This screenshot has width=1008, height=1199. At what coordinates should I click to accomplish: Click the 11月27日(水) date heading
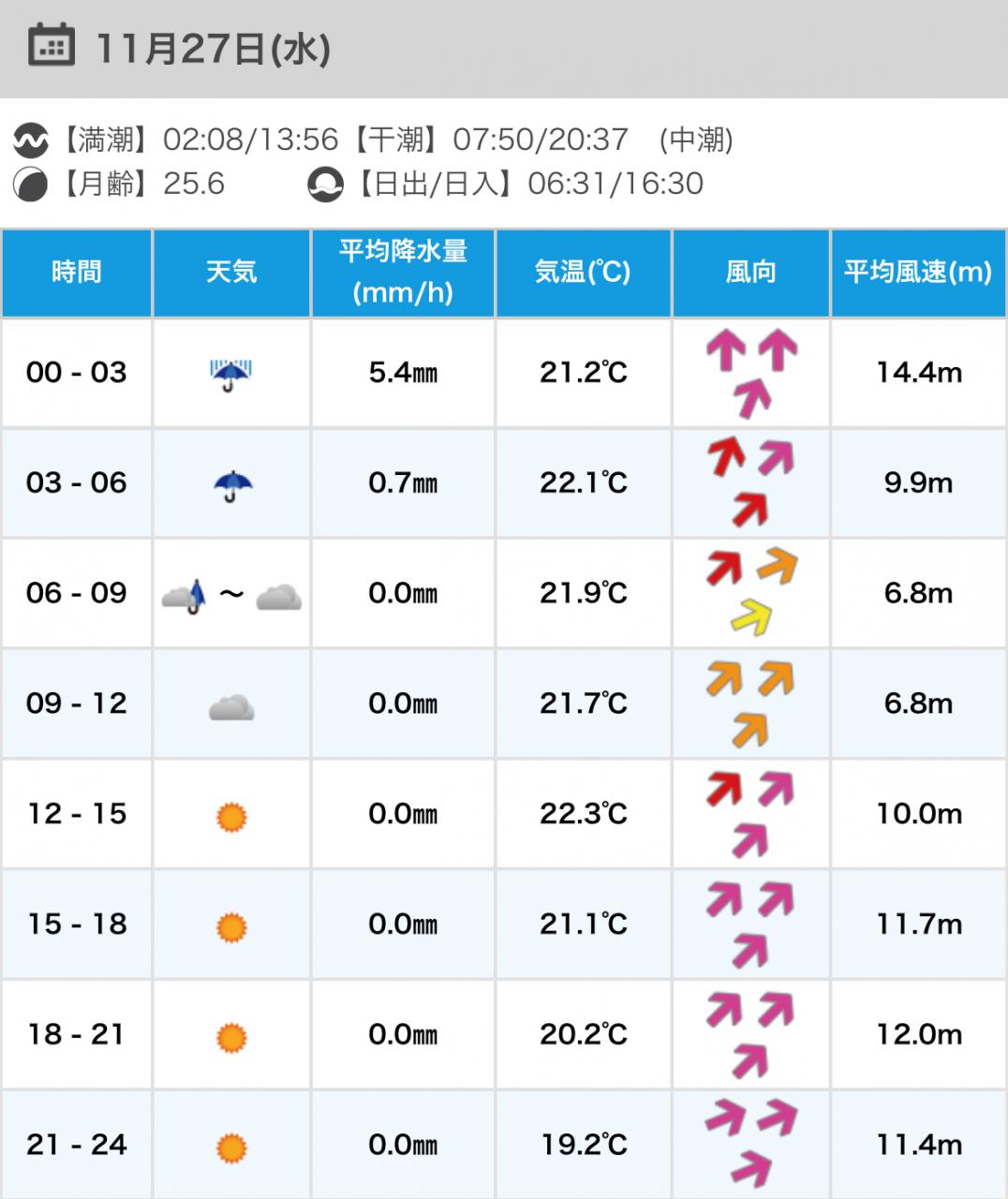click(x=213, y=49)
